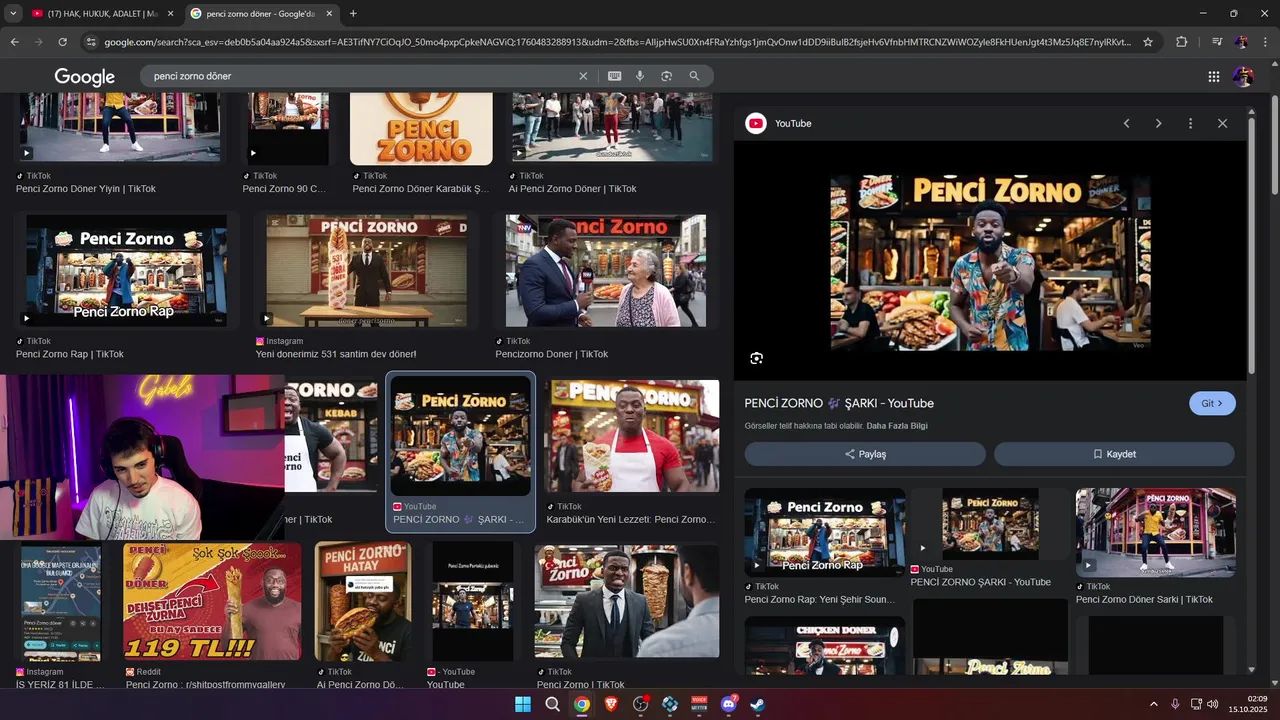The height and width of the screenshot is (720, 1280).
Task: Open the Windows Start menu
Action: tap(523, 704)
